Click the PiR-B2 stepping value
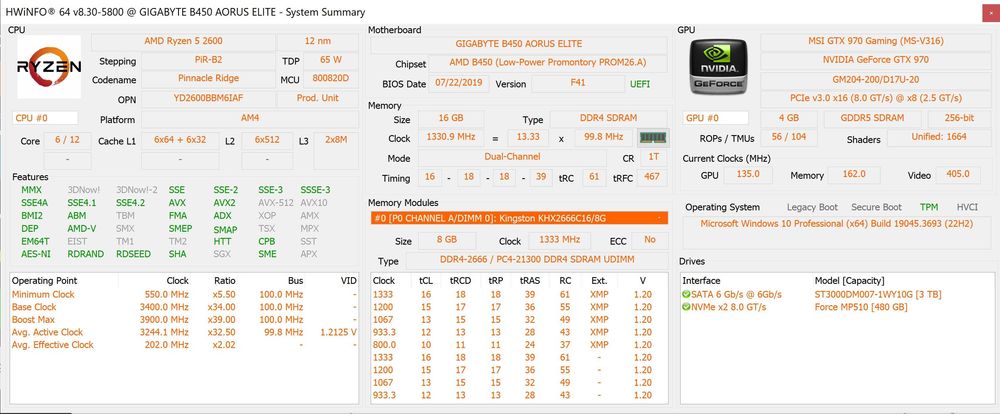1000x414 pixels. tap(208, 60)
